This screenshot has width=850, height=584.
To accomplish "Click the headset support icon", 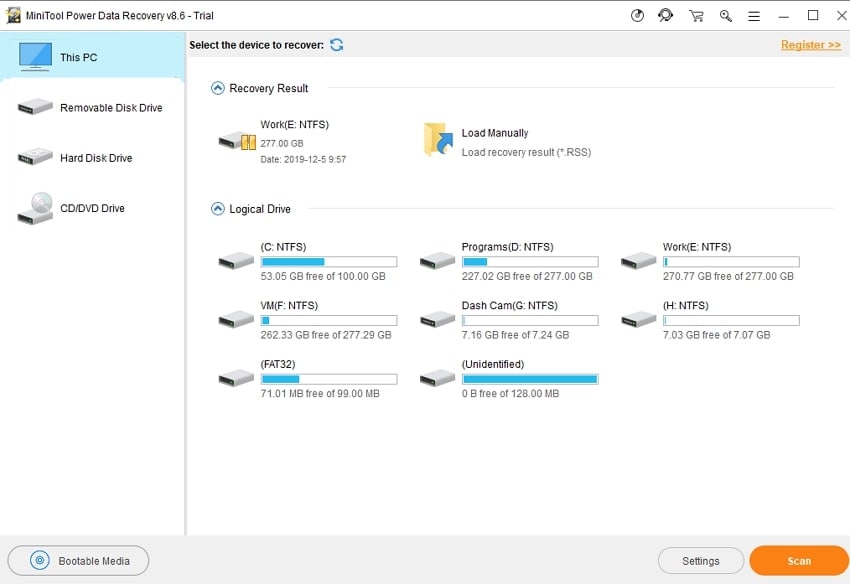I will pyautogui.click(x=666, y=15).
